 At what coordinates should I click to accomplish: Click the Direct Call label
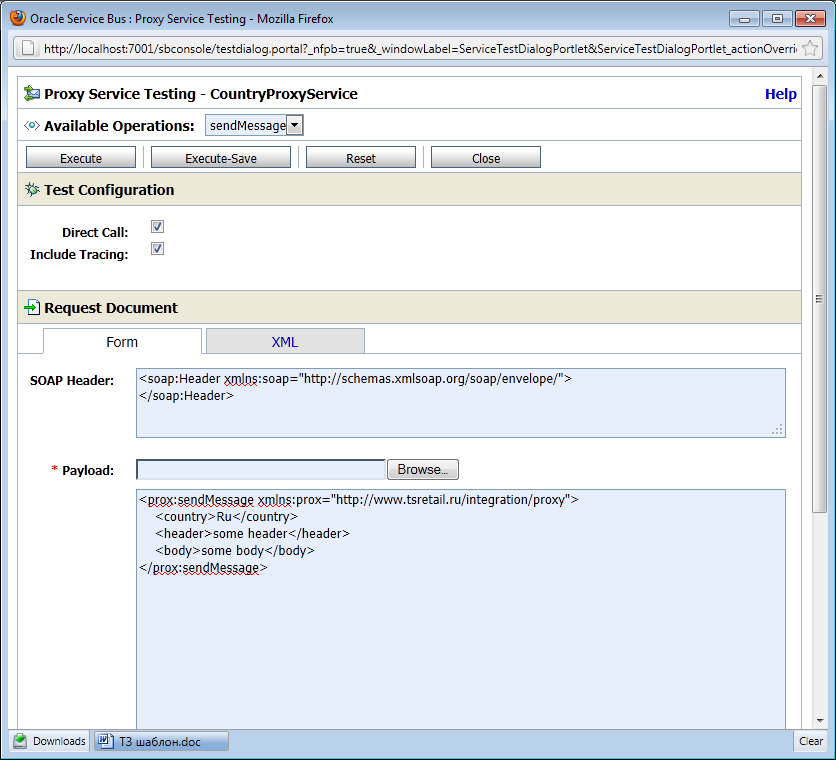95,233
